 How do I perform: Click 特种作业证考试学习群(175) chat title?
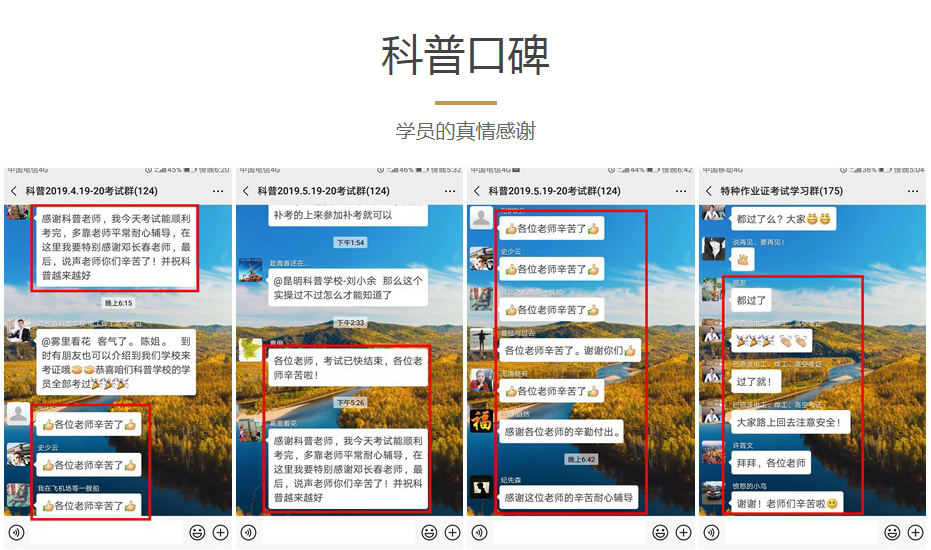coord(781,191)
